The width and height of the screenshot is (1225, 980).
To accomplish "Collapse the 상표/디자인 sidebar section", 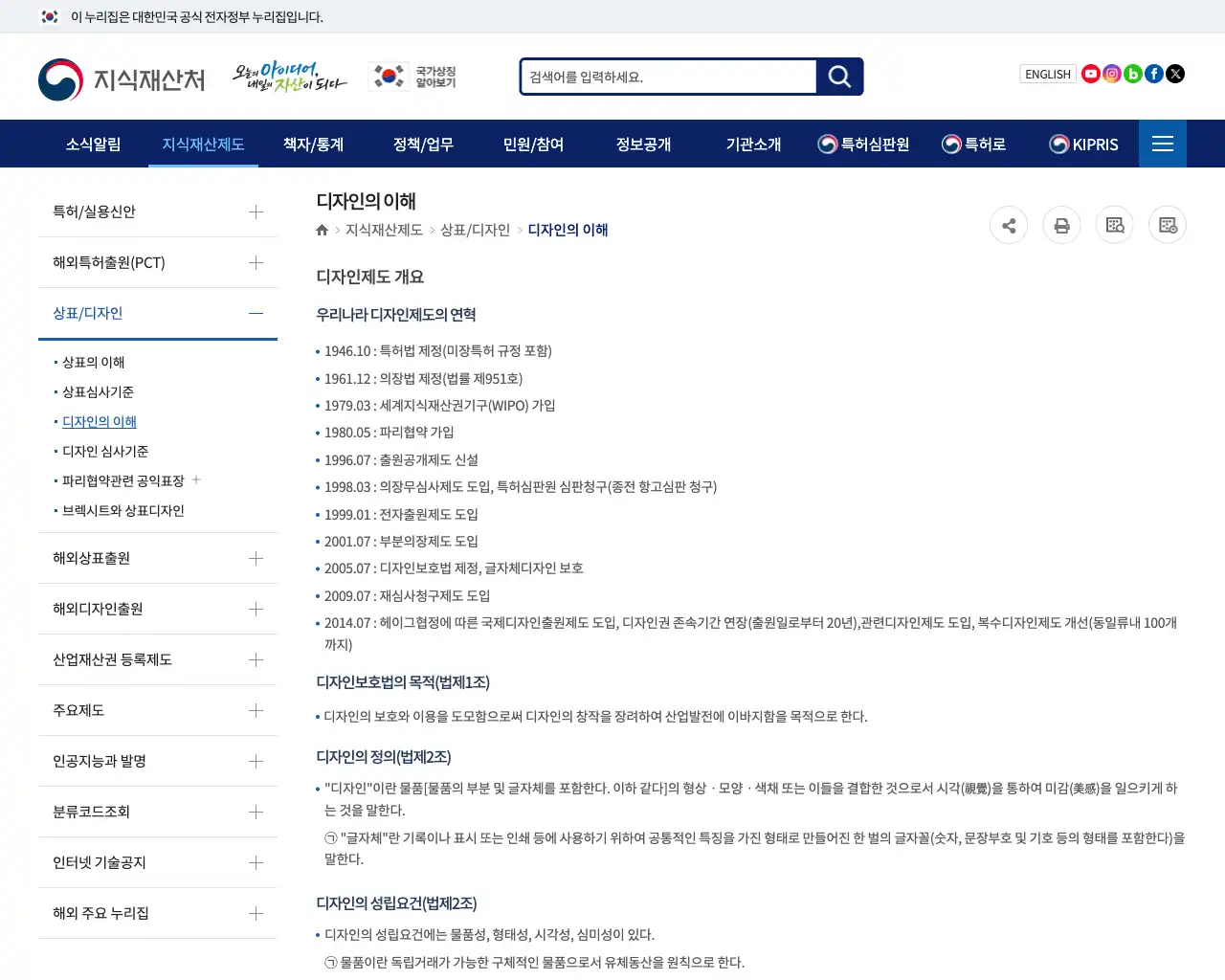I will [x=256, y=313].
